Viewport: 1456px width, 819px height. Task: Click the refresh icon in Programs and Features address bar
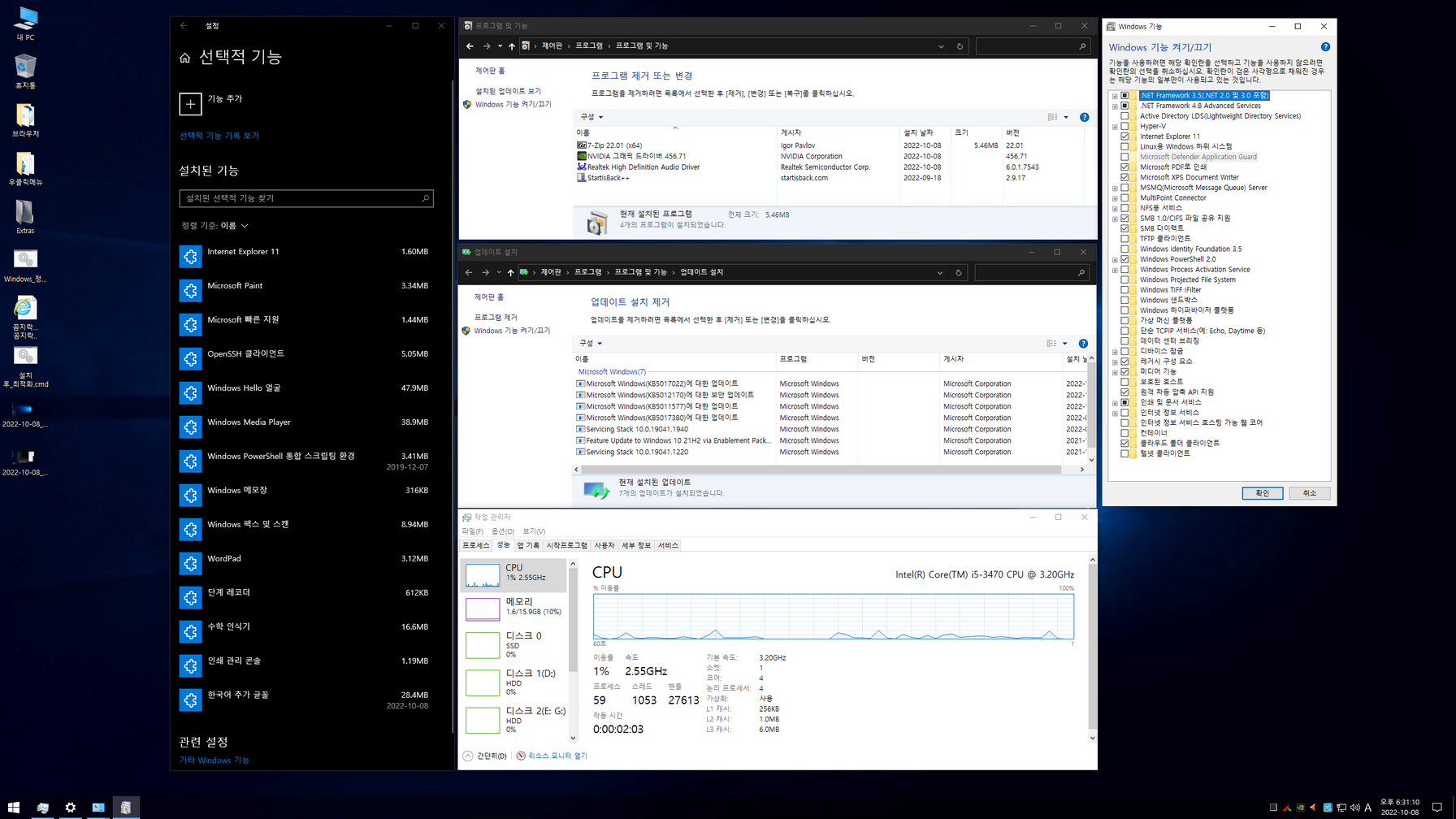tap(960, 46)
